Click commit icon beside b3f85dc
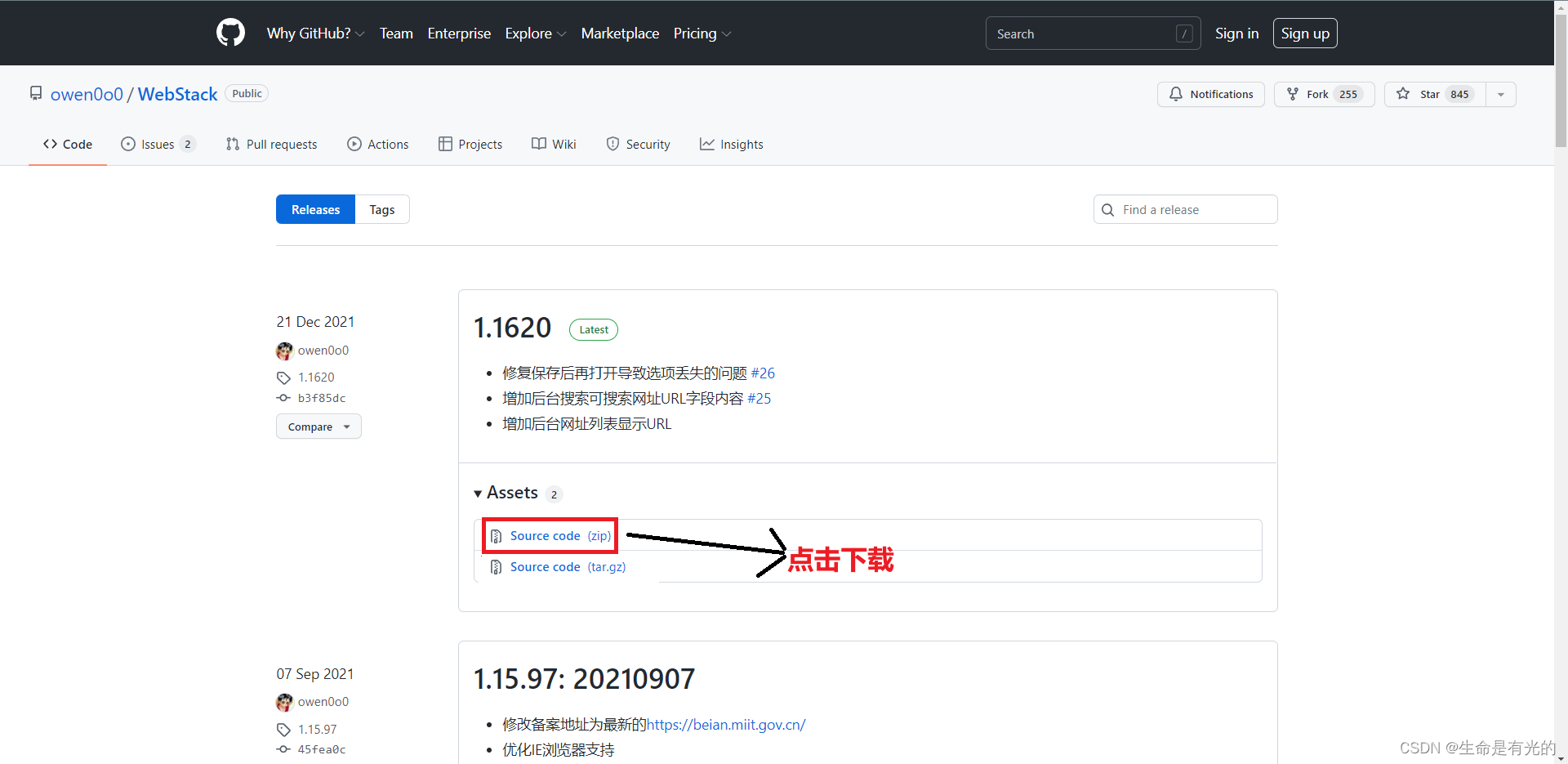 point(283,398)
